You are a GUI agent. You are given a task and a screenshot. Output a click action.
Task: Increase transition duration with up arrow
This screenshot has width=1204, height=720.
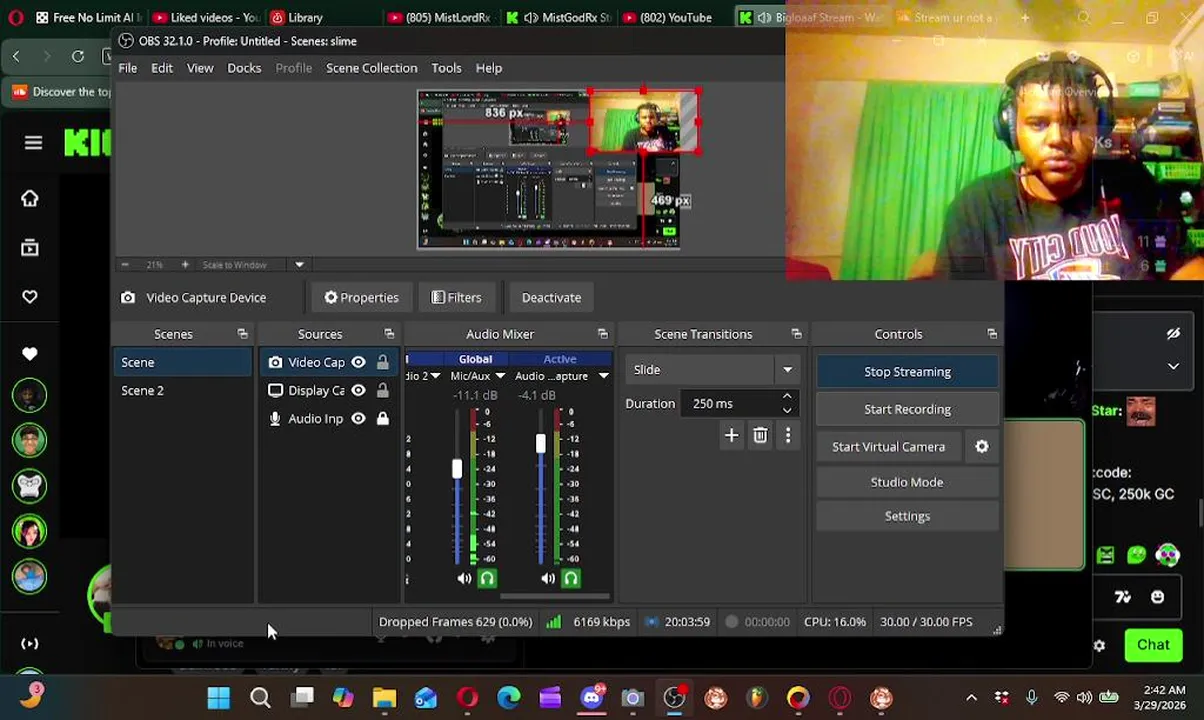(787, 397)
